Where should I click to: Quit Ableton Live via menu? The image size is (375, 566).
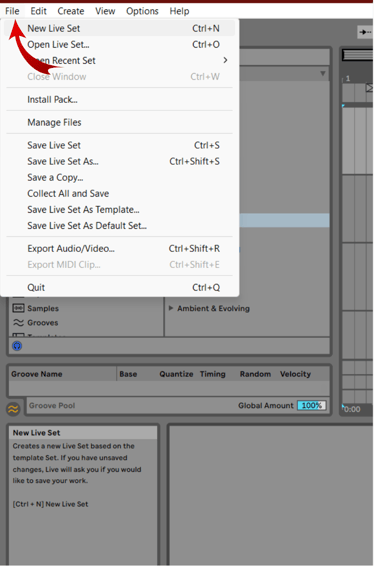point(119,287)
